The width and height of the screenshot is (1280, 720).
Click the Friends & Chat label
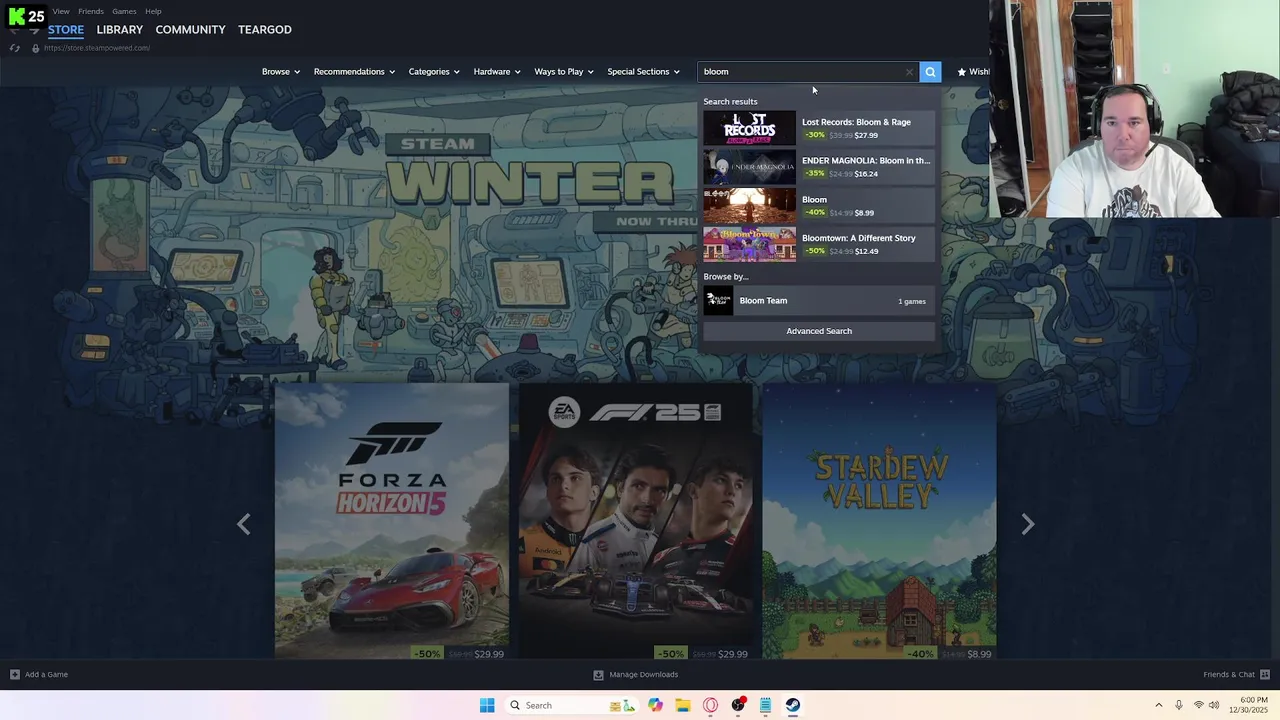[x=1229, y=675]
